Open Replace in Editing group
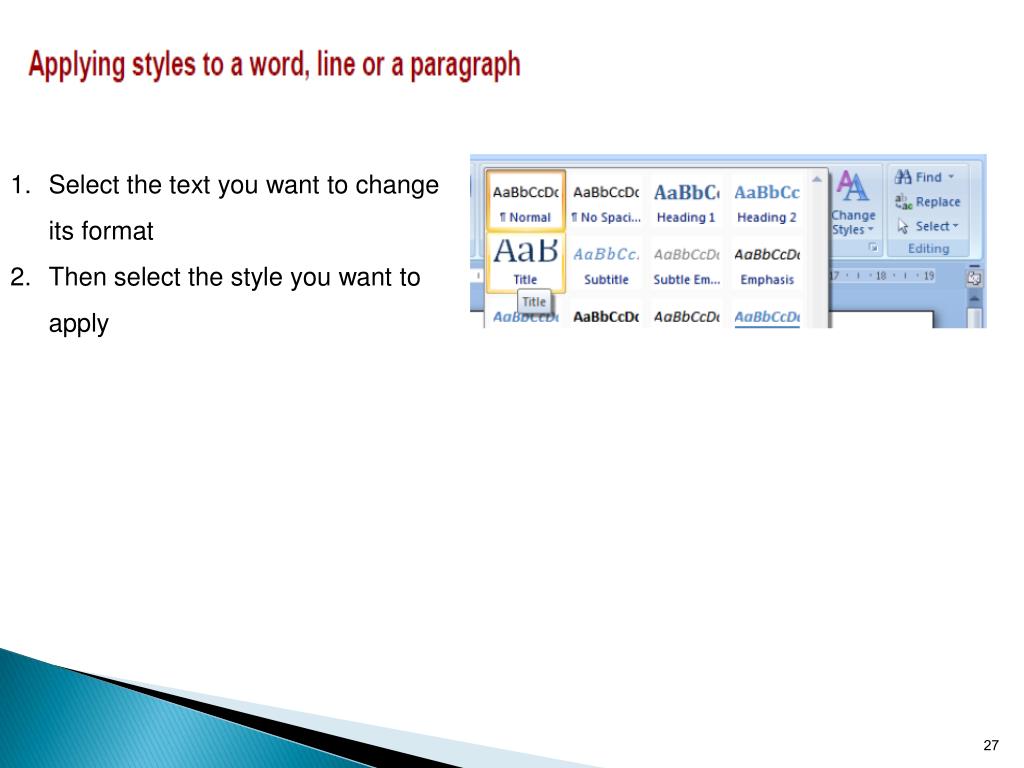The image size is (1024, 768). click(927, 202)
